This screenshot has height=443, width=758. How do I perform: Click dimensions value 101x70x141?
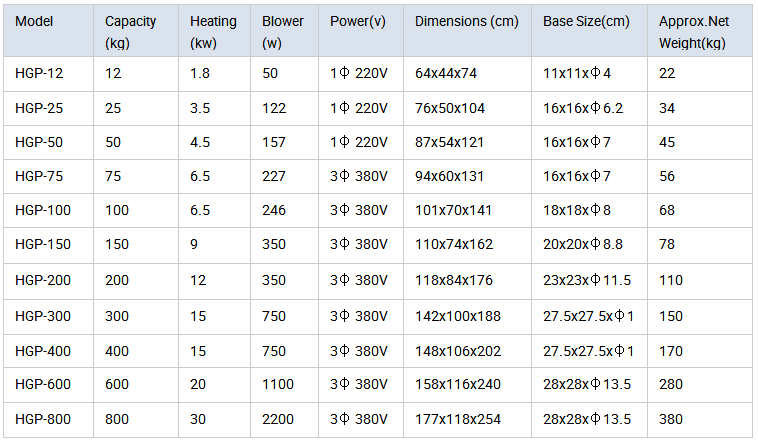point(453,210)
